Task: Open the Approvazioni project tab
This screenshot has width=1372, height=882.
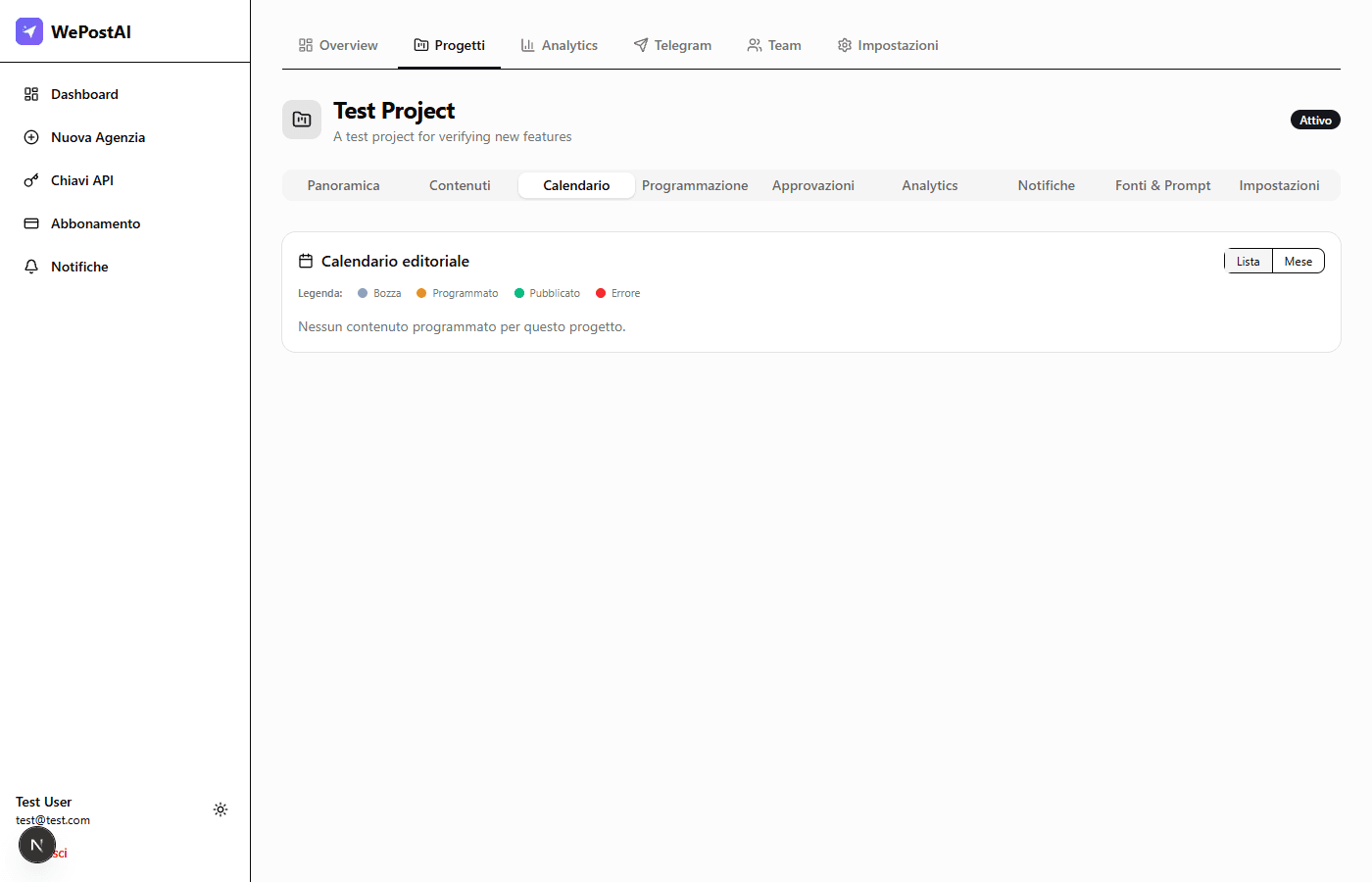Action: click(x=812, y=185)
